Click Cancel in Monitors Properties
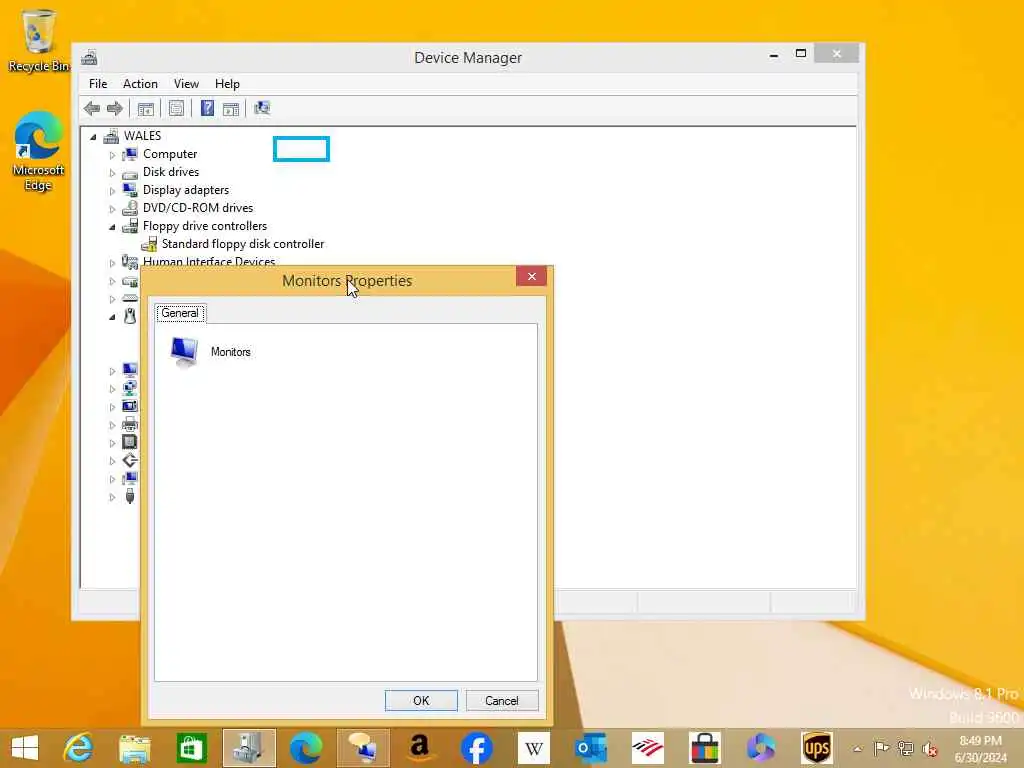Image resolution: width=1024 pixels, height=768 pixels. pos(502,700)
